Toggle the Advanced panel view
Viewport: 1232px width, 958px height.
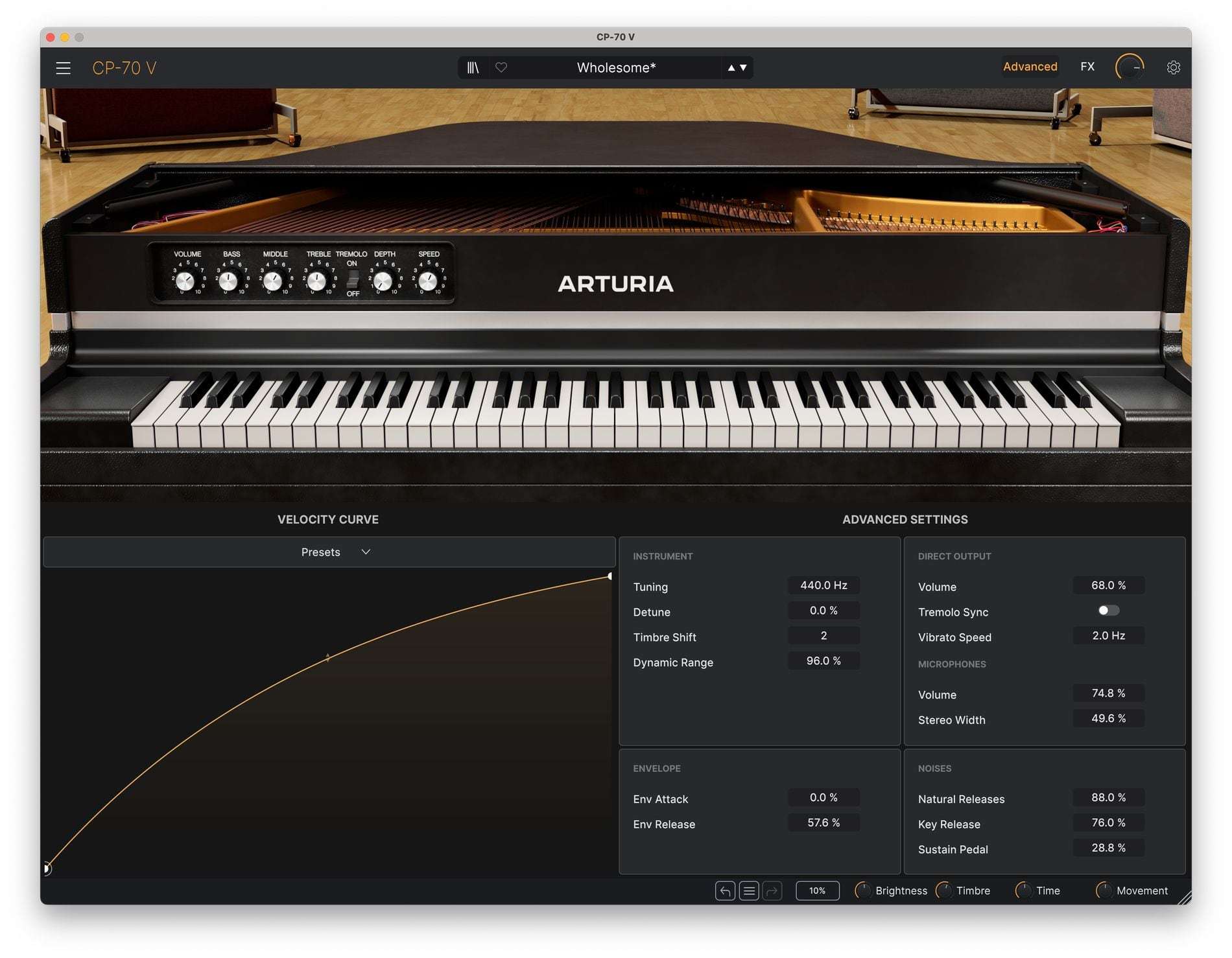[1030, 67]
